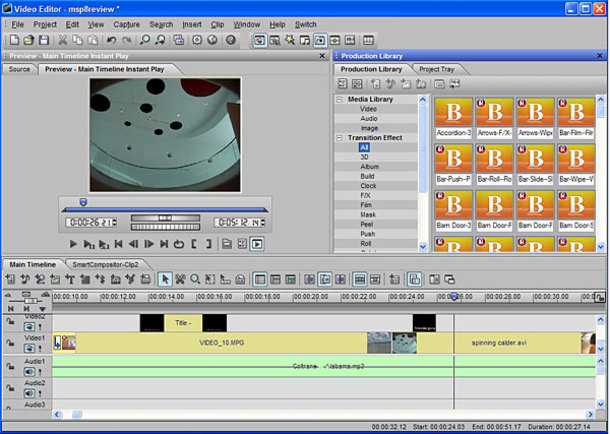Image resolution: width=610 pixels, height=434 pixels.
Task: Click the timeline playhead marker on ruler
Action: 454,297
